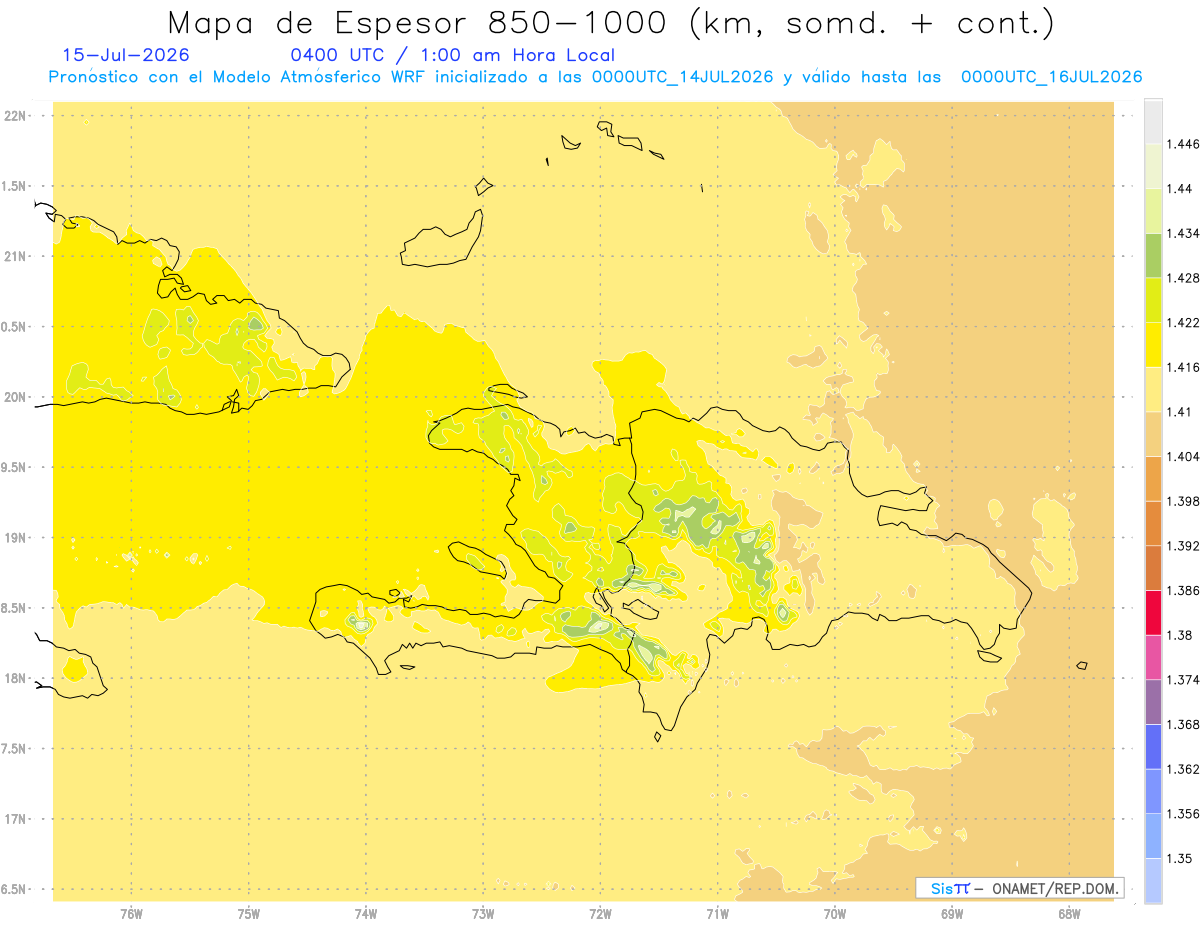The height and width of the screenshot is (927, 1200).
Task: Click the 1.416 legend value
Action: click(1183, 367)
